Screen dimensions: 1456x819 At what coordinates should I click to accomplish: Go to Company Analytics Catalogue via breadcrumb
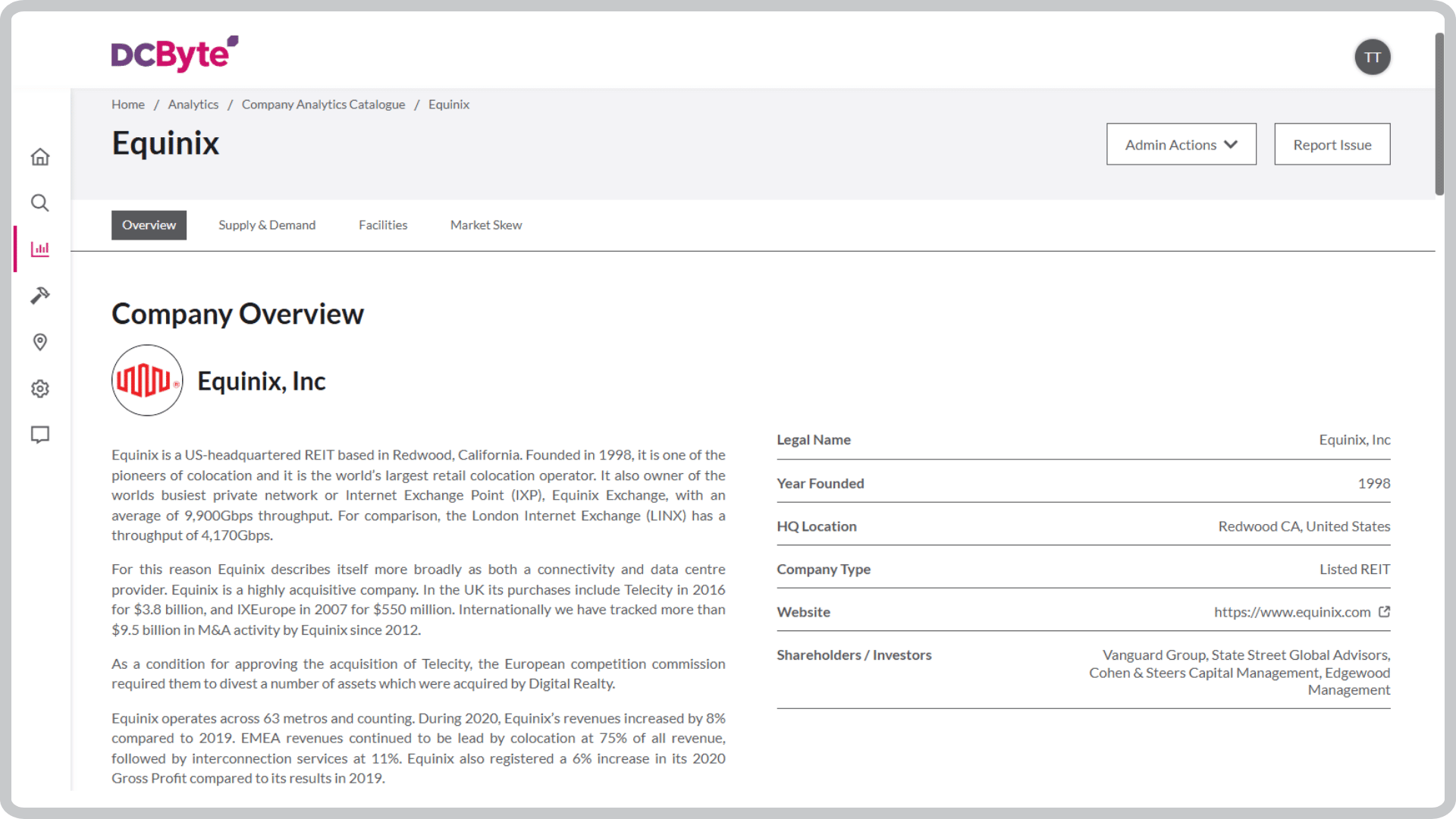[x=323, y=104]
